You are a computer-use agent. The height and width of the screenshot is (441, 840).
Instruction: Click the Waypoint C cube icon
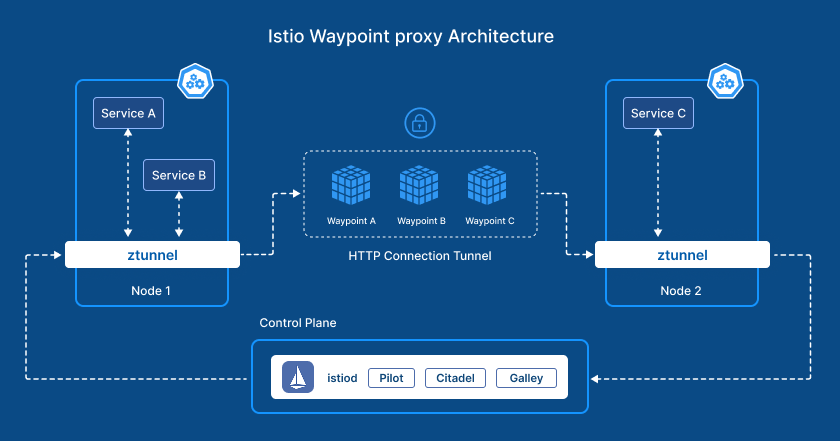coord(490,186)
